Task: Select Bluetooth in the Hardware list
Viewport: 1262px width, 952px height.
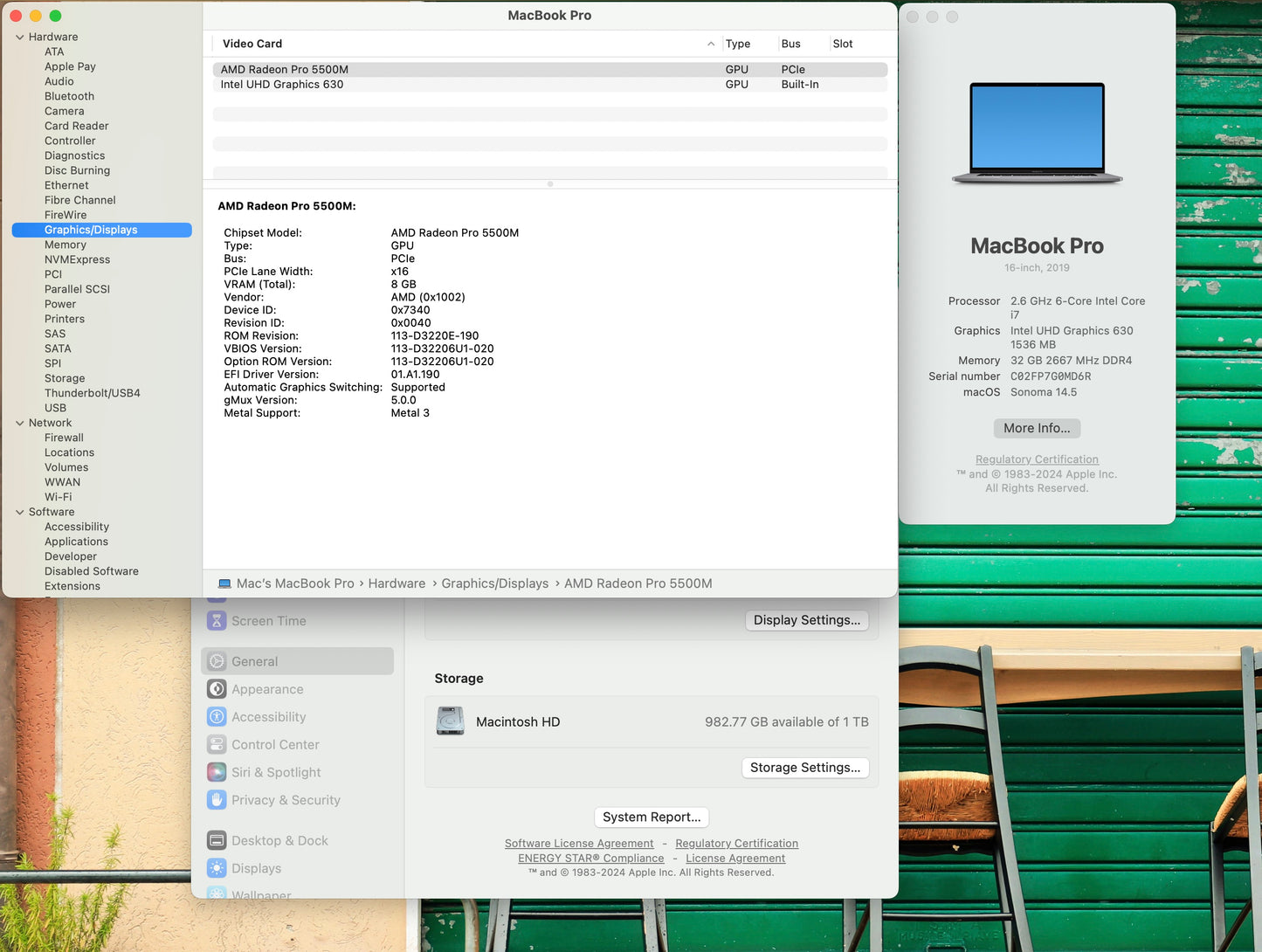Action: 68,96
